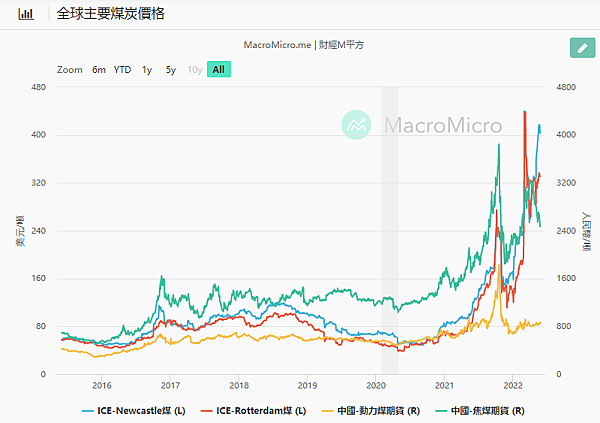The image size is (600, 423).
Task: Open the MacroMicro.me | 財經M平方 subtitle
Action: 304,45
